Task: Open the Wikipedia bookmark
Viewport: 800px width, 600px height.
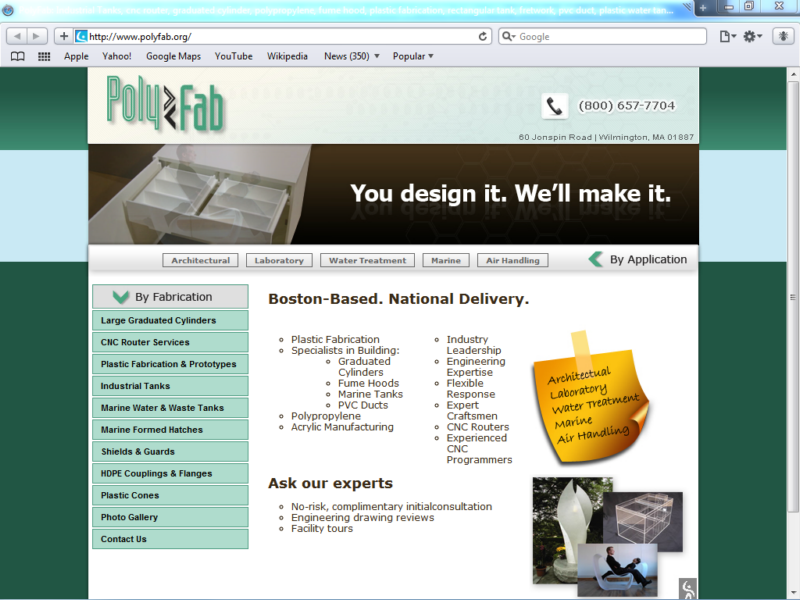Action: pos(287,56)
